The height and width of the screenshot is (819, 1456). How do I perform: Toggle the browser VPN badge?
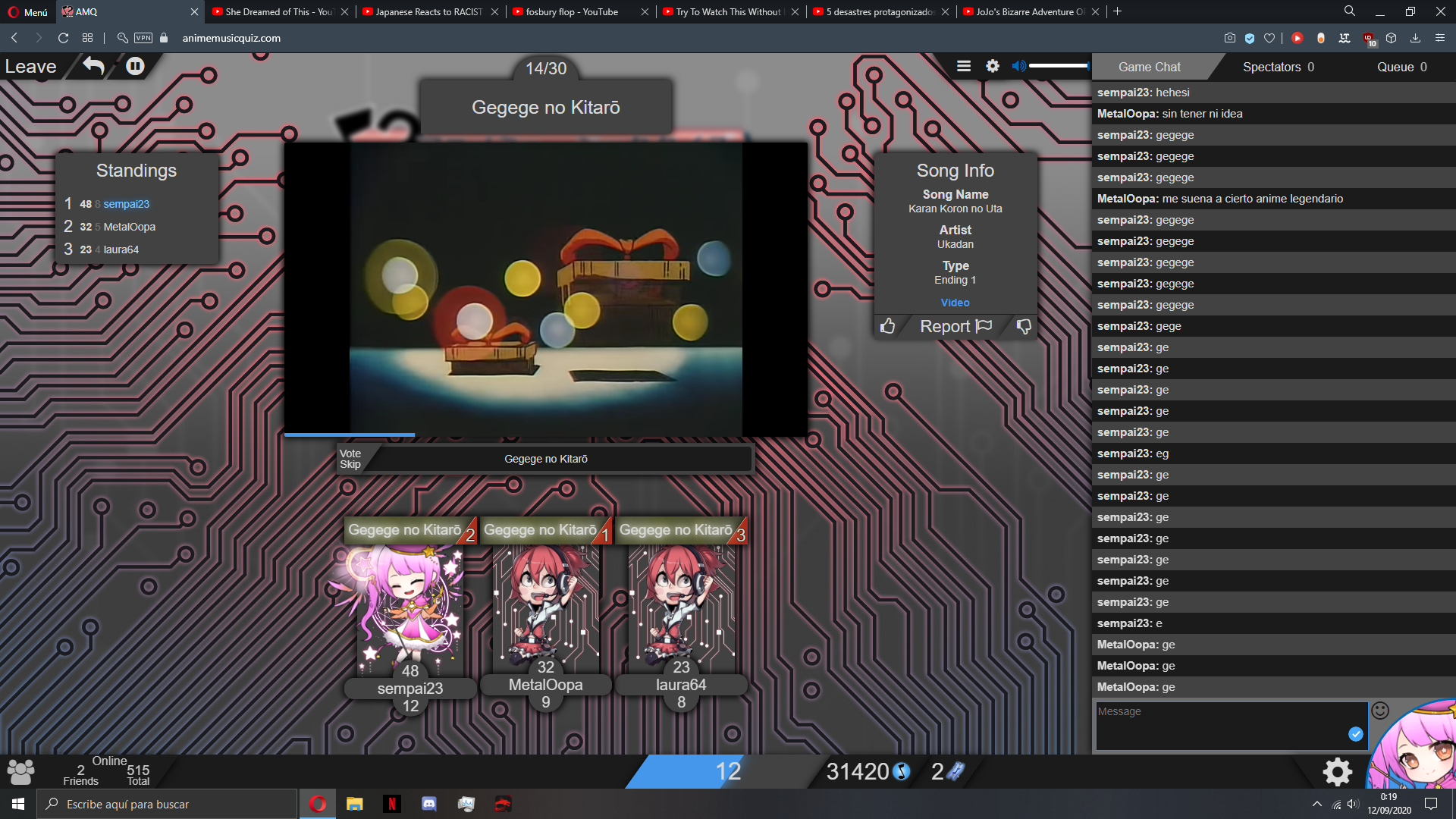click(143, 38)
